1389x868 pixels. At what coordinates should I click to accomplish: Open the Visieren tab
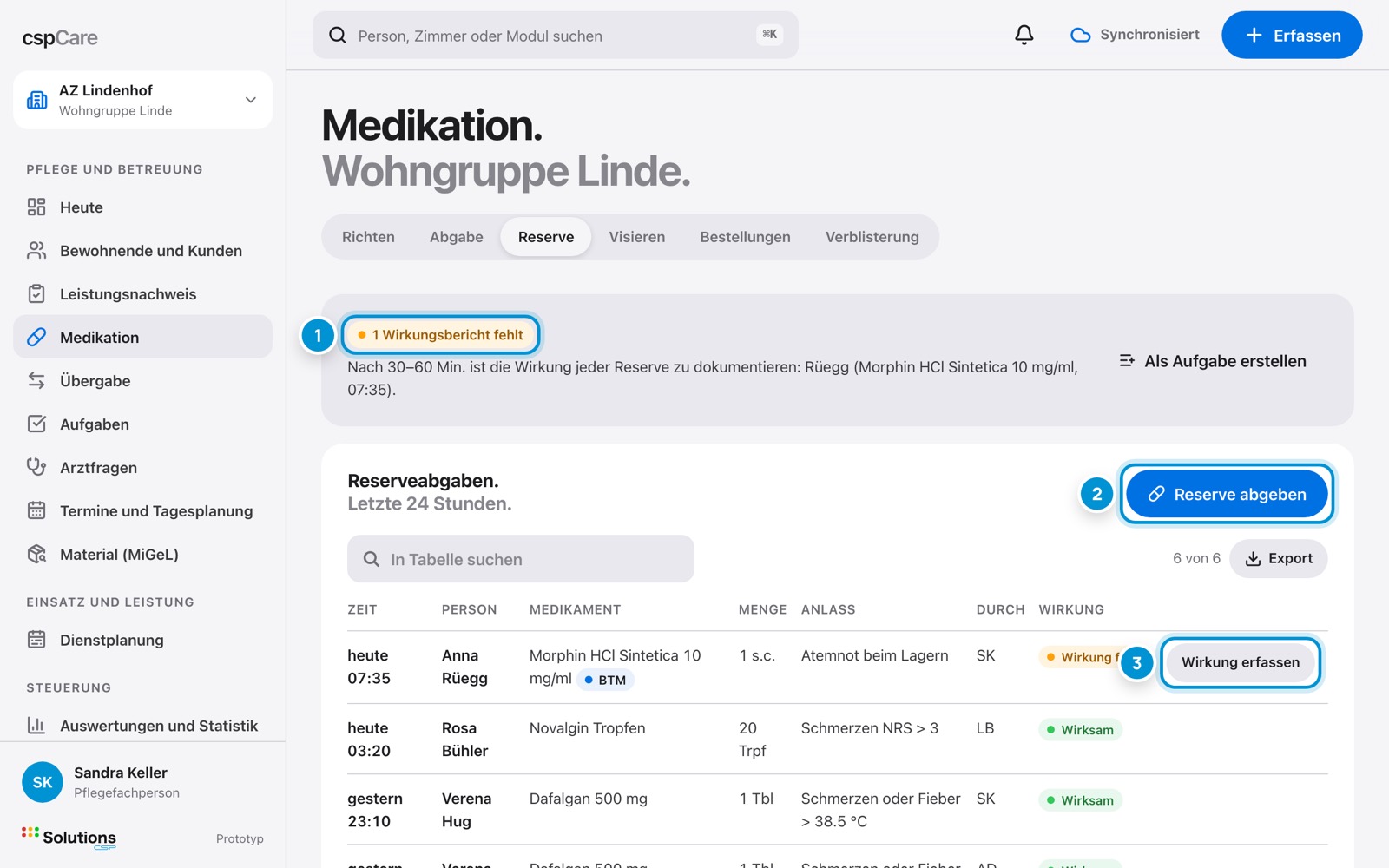637,237
